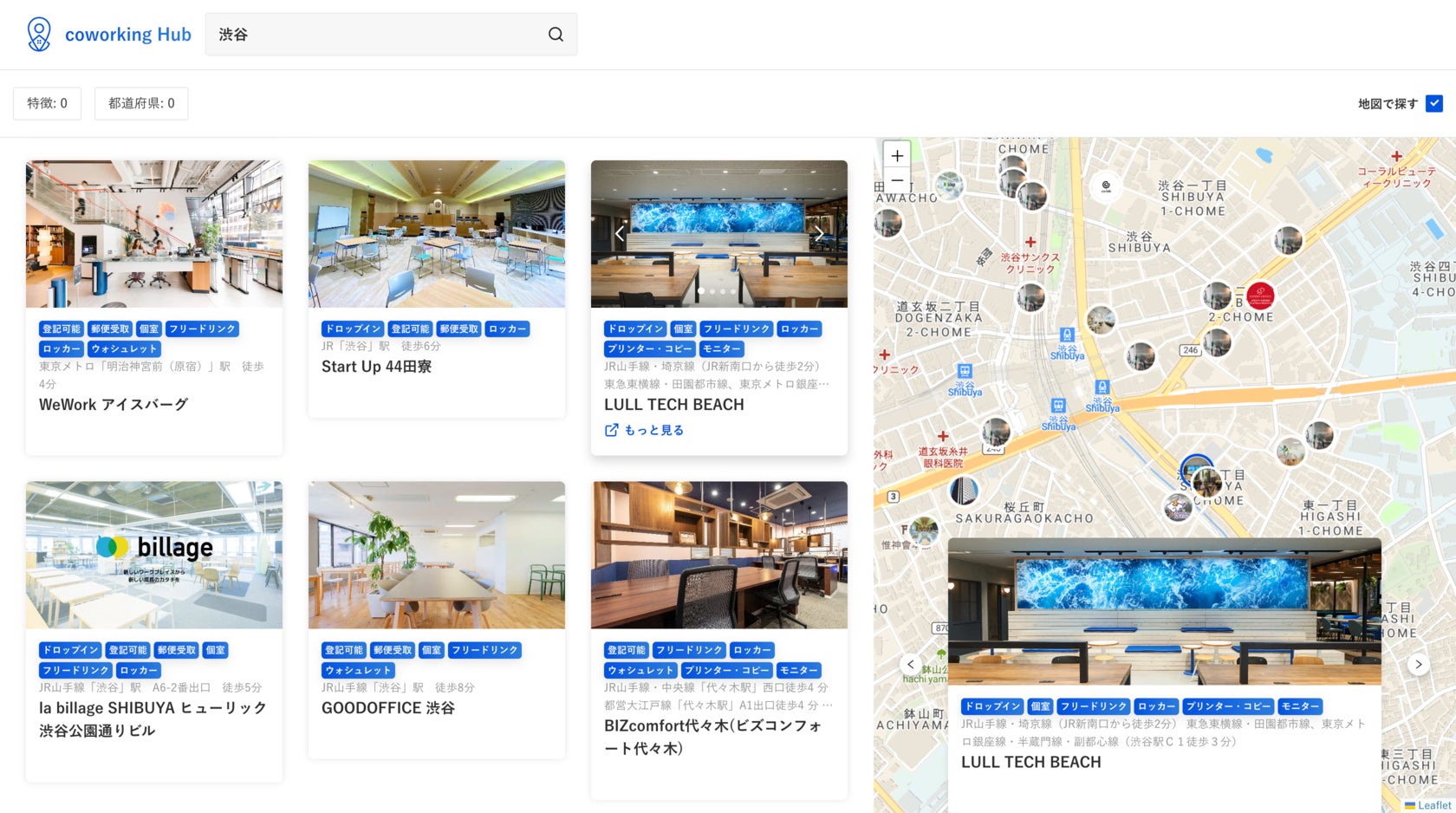Show next photo on LULL TECH BEACH card
Screen dimensions: 1456x813
pyautogui.click(x=819, y=234)
